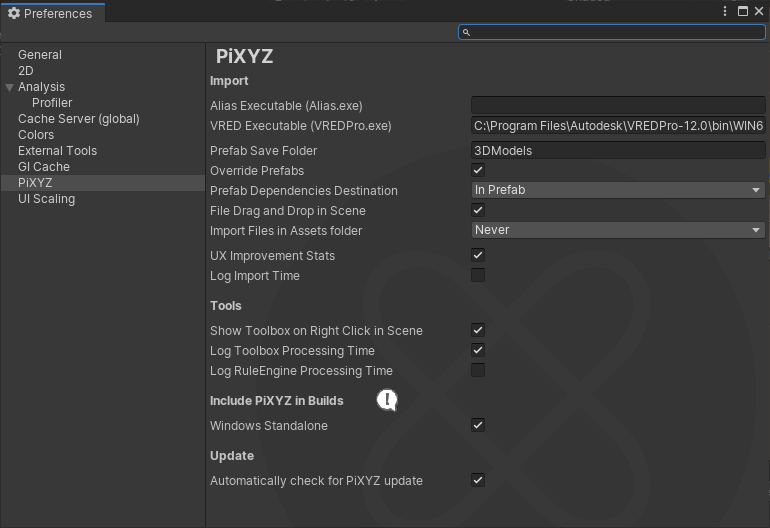Click the PiXYZ page title
Viewport: 770px width, 528px height.
pos(244,56)
